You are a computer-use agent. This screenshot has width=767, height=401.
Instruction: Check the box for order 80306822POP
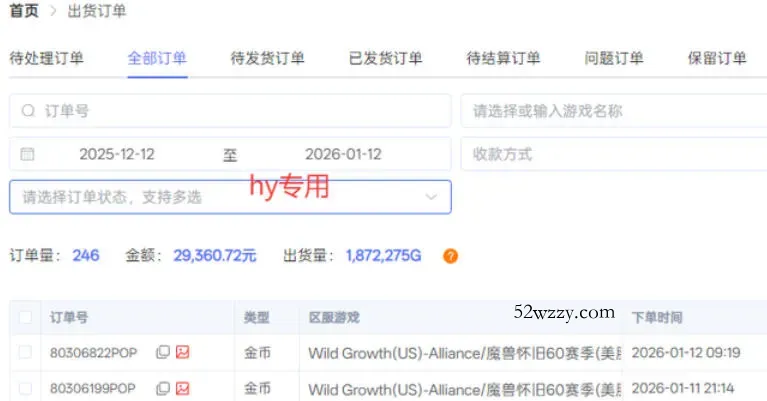(x=25, y=352)
